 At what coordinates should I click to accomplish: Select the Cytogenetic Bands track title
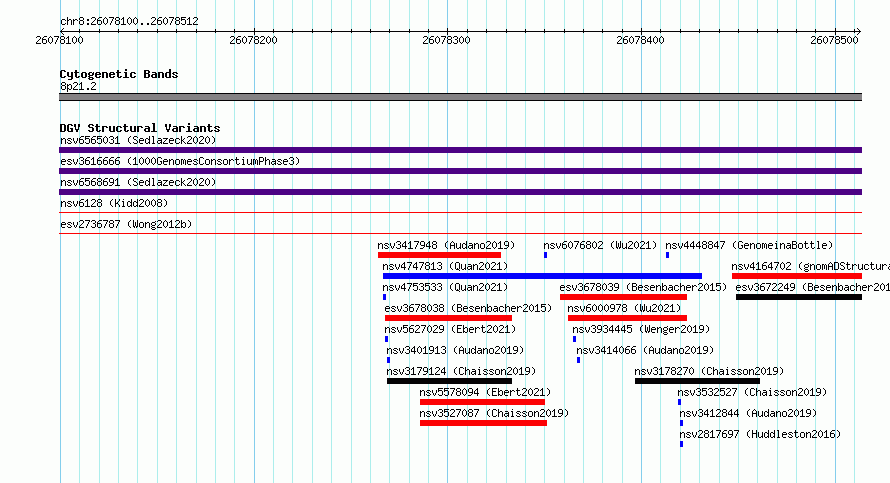click(x=119, y=74)
